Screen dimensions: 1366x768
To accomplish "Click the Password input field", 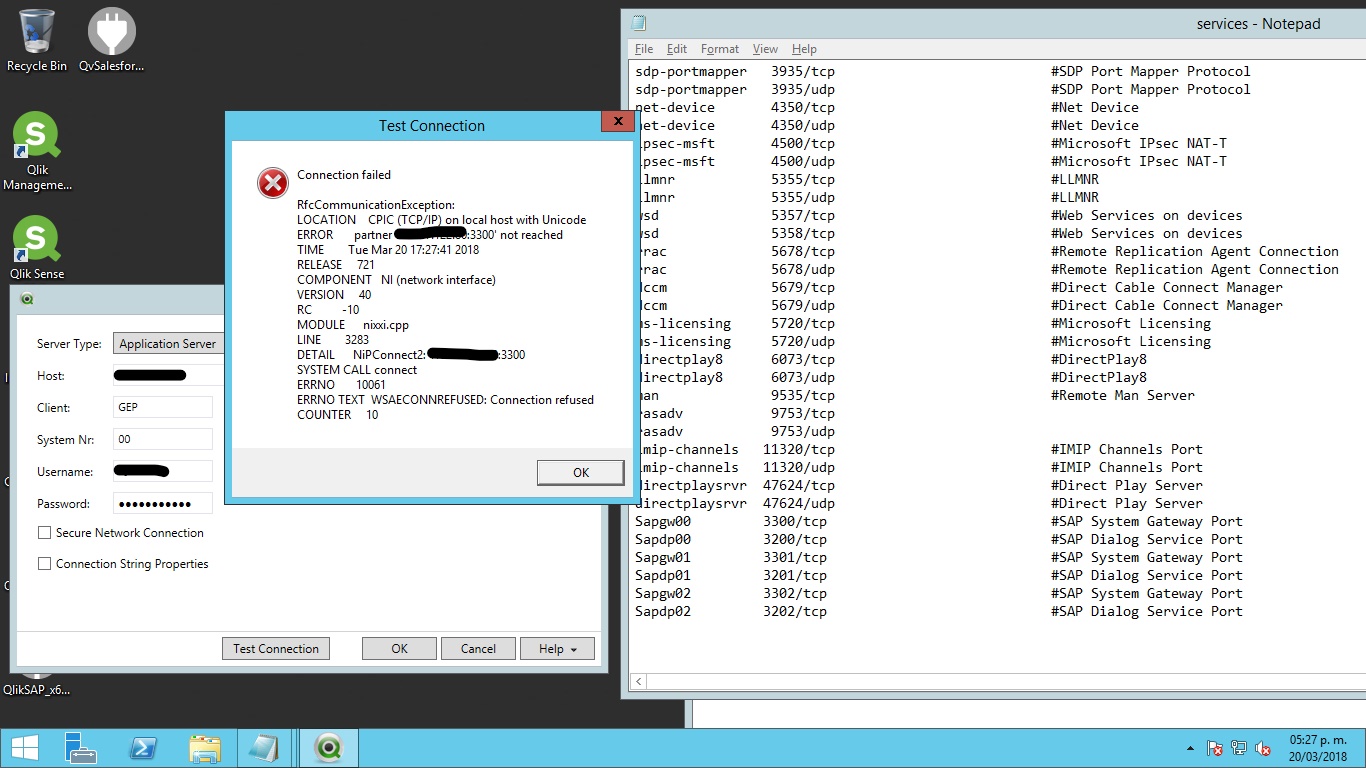I will 162,503.
